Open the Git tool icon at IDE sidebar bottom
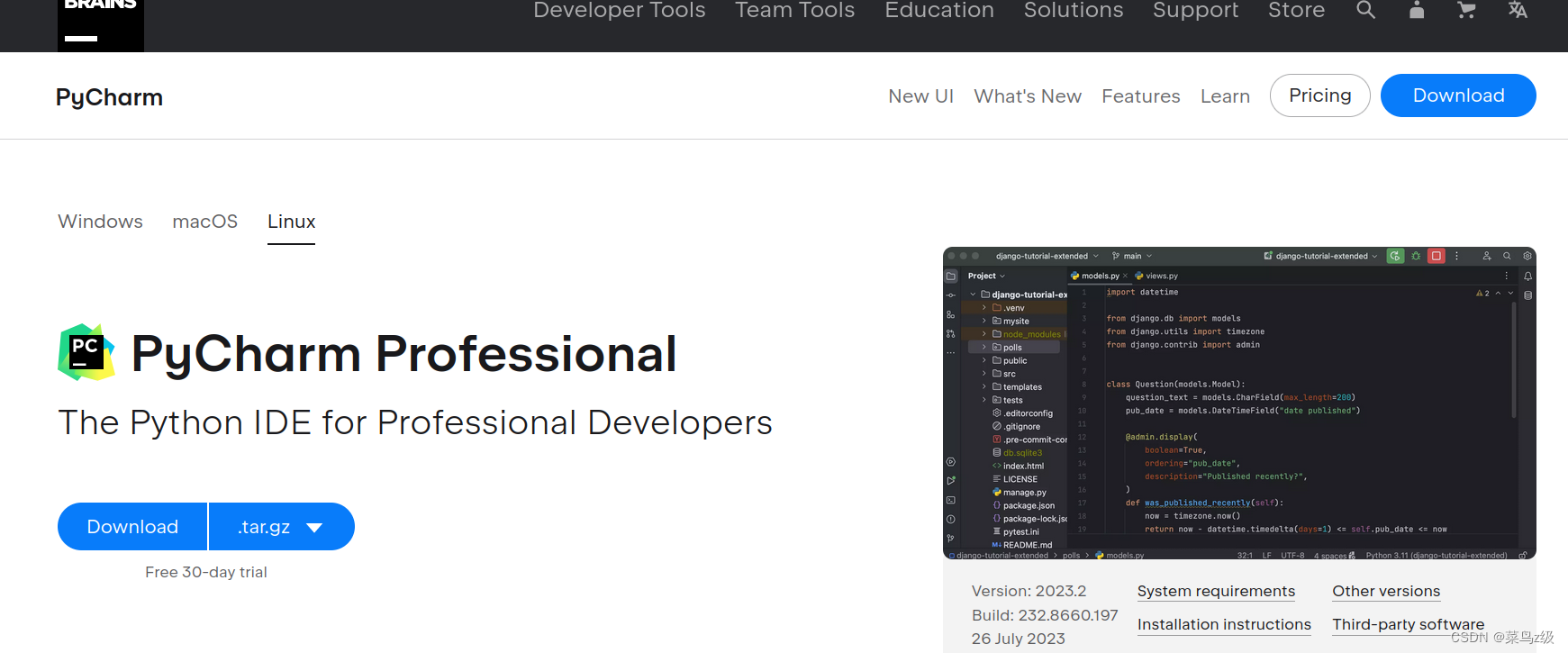Image resolution: width=1568 pixels, height=653 pixels. click(x=951, y=538)
